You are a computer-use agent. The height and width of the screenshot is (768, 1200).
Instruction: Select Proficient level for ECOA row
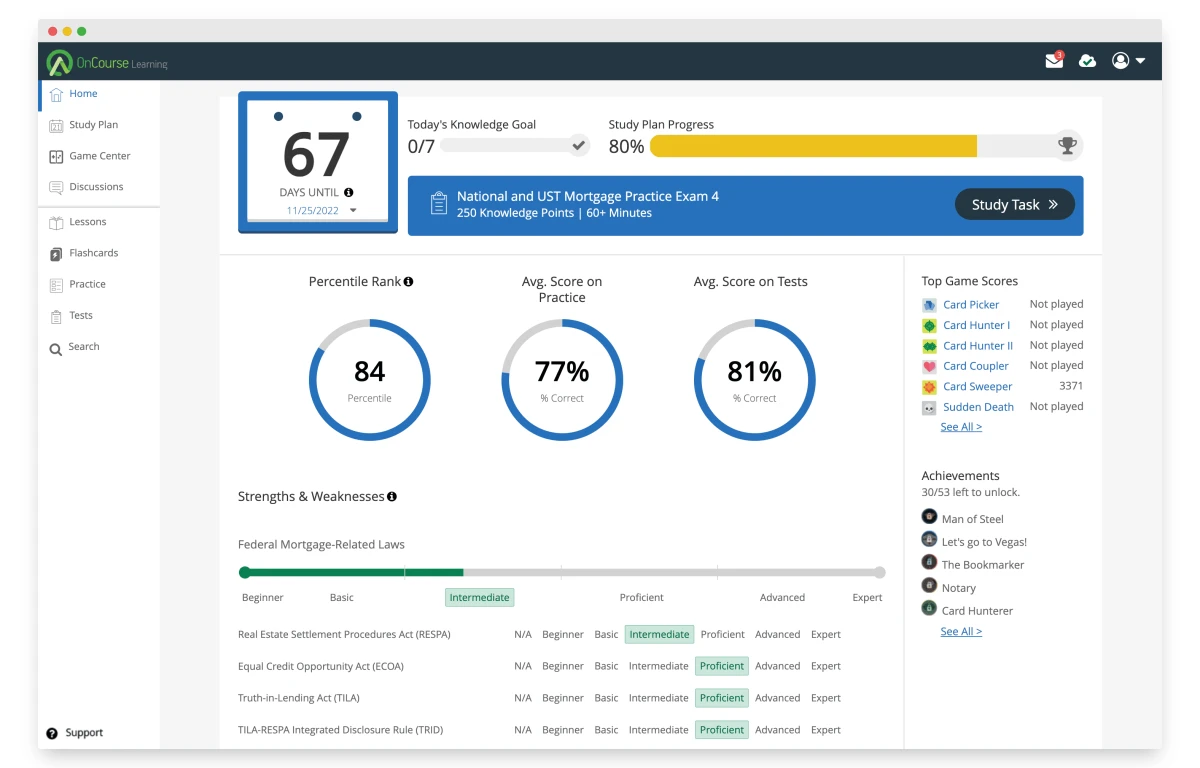[x=721, y=666]
